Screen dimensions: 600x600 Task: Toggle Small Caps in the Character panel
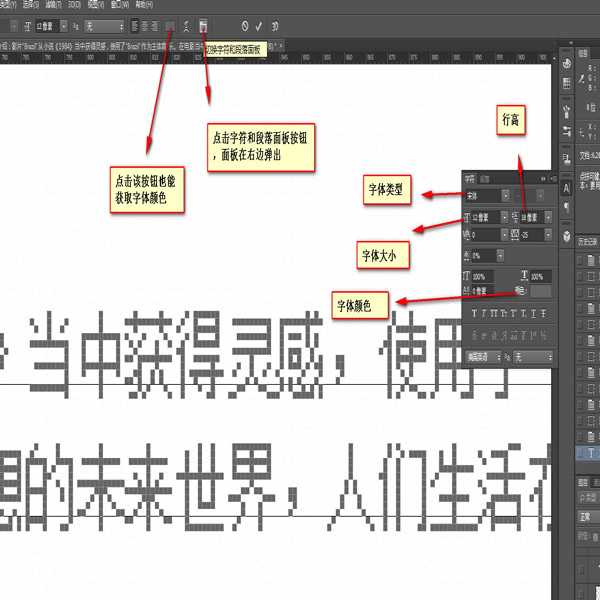tap(504, 314)
